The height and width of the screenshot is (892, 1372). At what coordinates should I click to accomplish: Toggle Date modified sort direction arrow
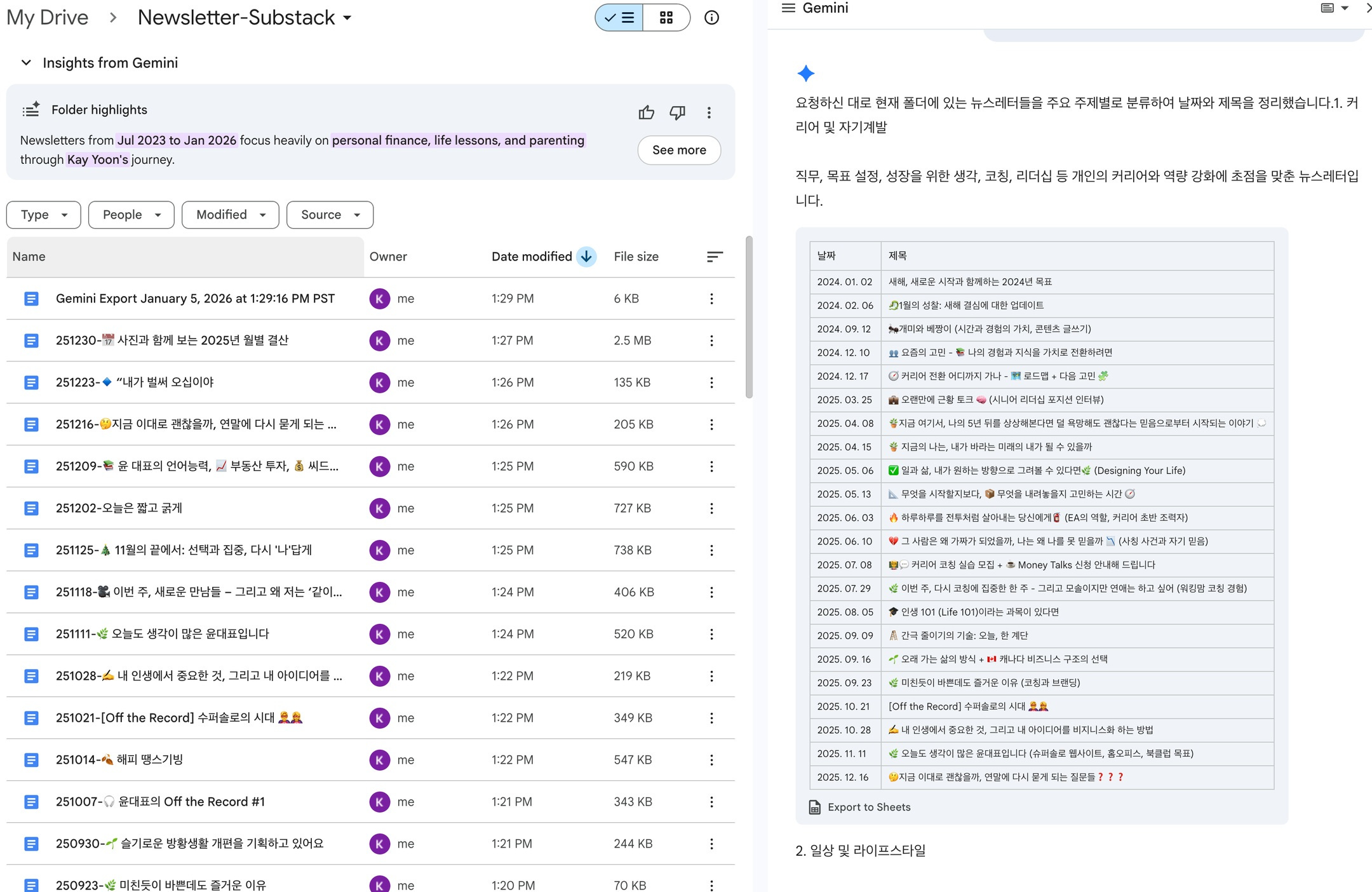tap(586, 257)
